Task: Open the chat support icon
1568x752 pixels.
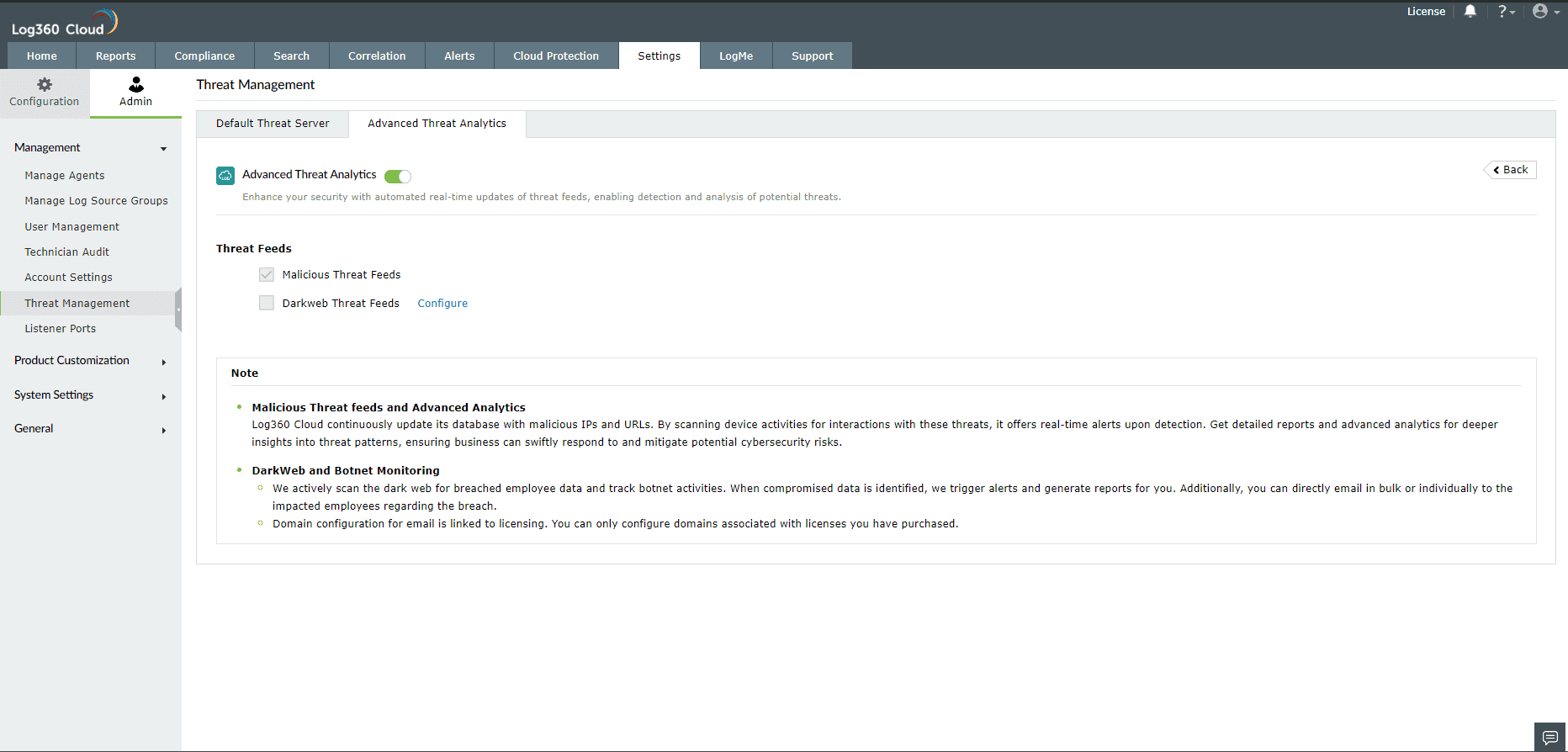Action: tap(1549, 737)
